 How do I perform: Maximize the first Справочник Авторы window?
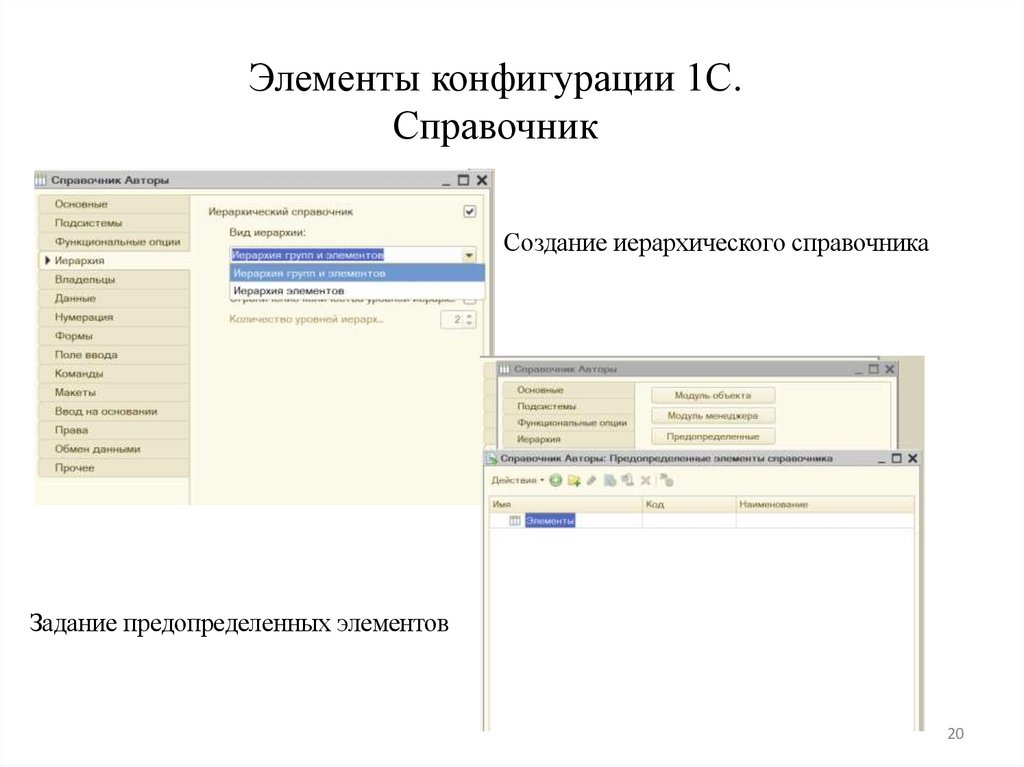(464, 180)
